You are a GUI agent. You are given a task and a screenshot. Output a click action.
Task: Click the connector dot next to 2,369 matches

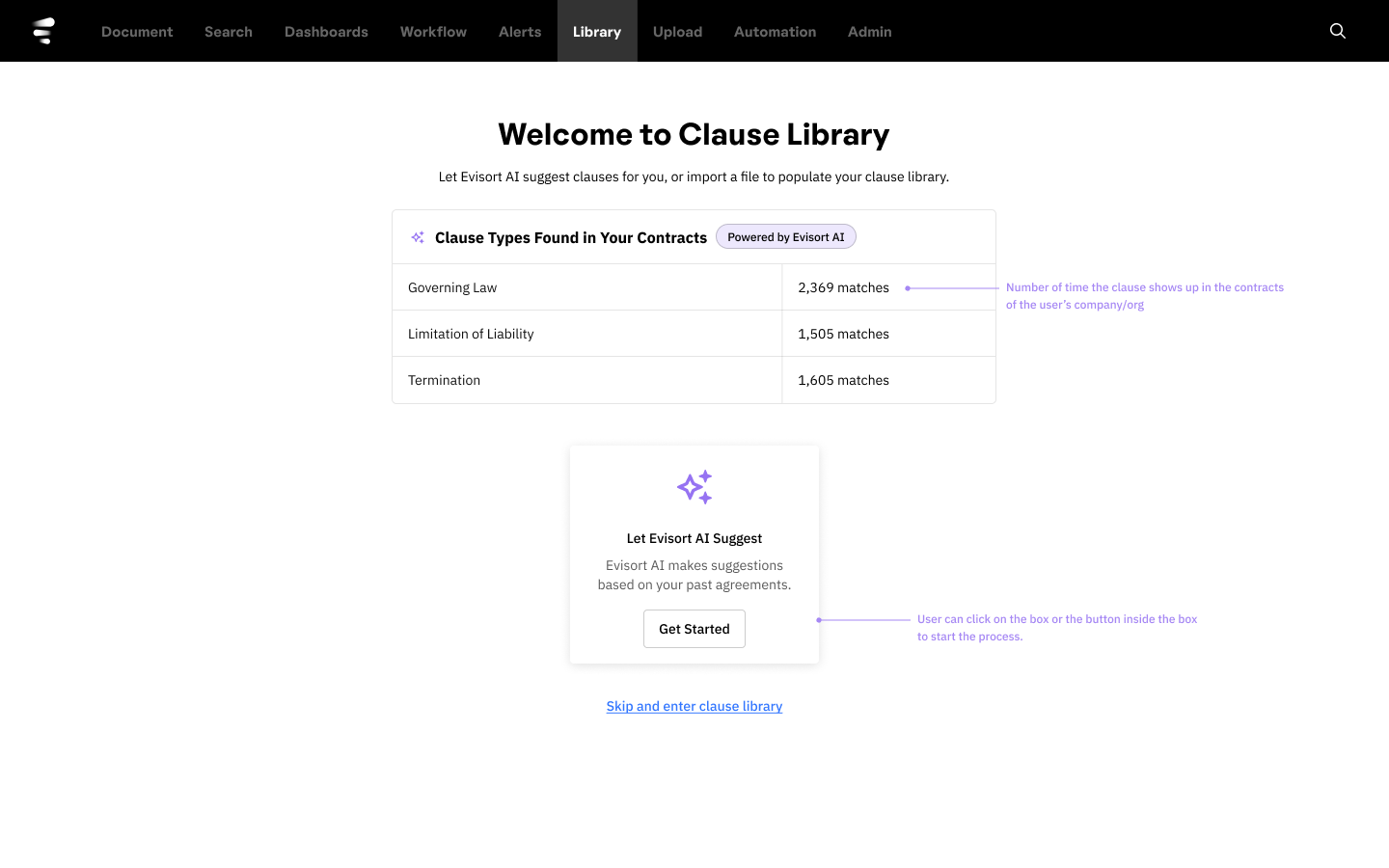pos(907,287)
